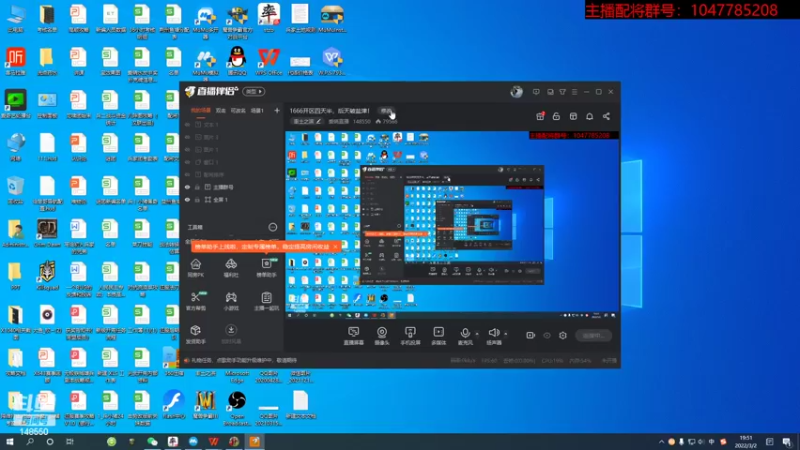Toggle lock on 主播群号 source
The width and height of the screenshot is (800, 450).
click(x=197, y=187)
